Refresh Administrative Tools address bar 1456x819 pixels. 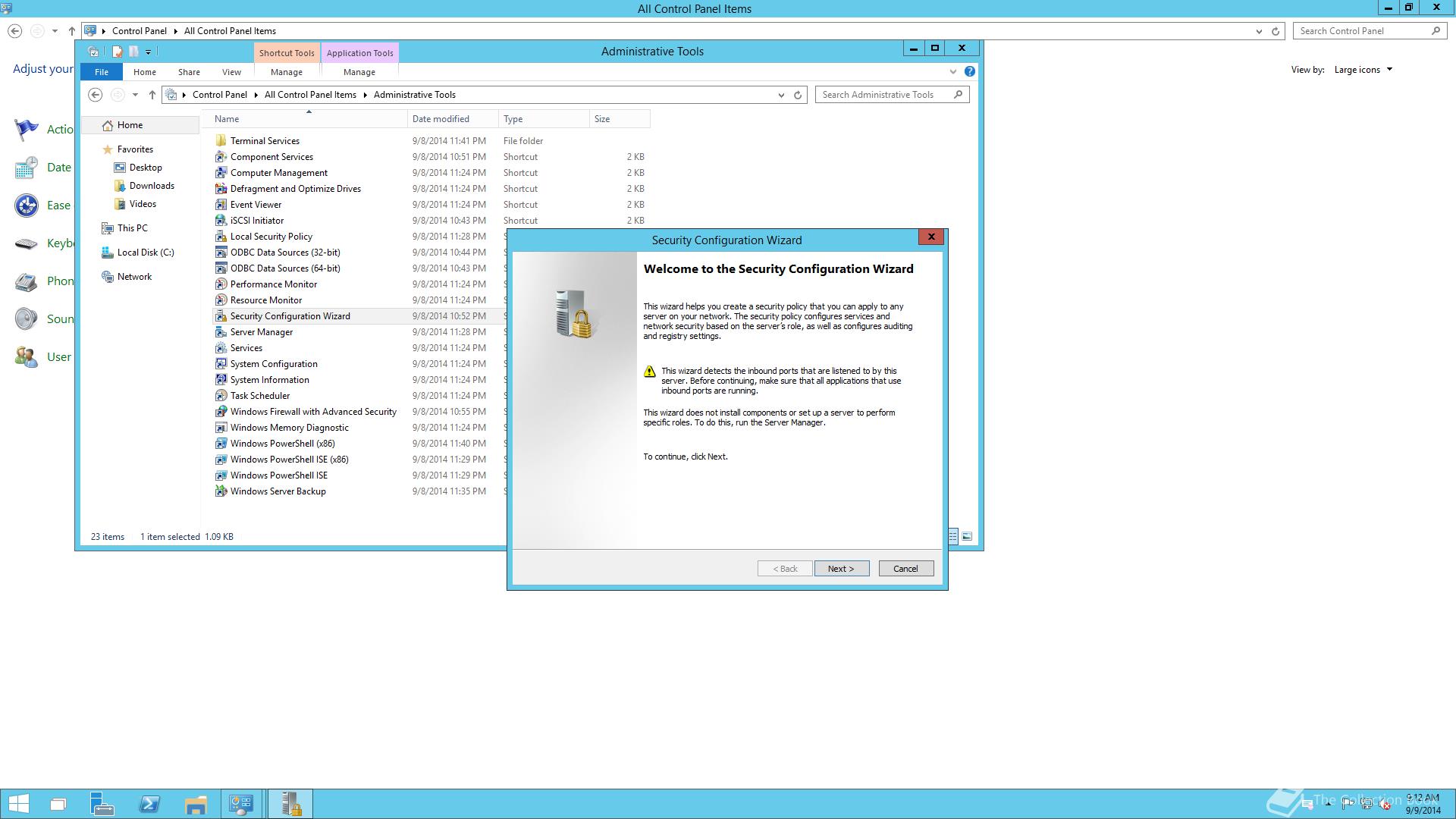(798, 95)
